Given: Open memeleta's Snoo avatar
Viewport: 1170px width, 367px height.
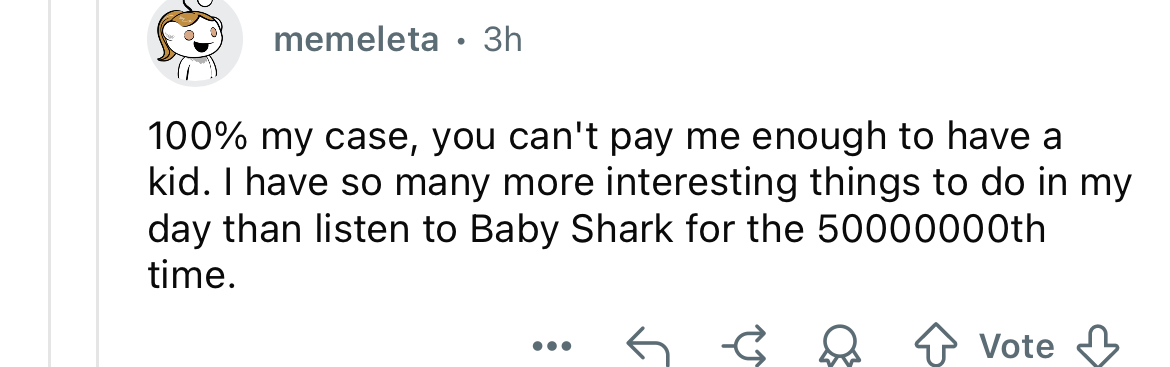Looking at the screenshot, I should (x=195, y=41).
